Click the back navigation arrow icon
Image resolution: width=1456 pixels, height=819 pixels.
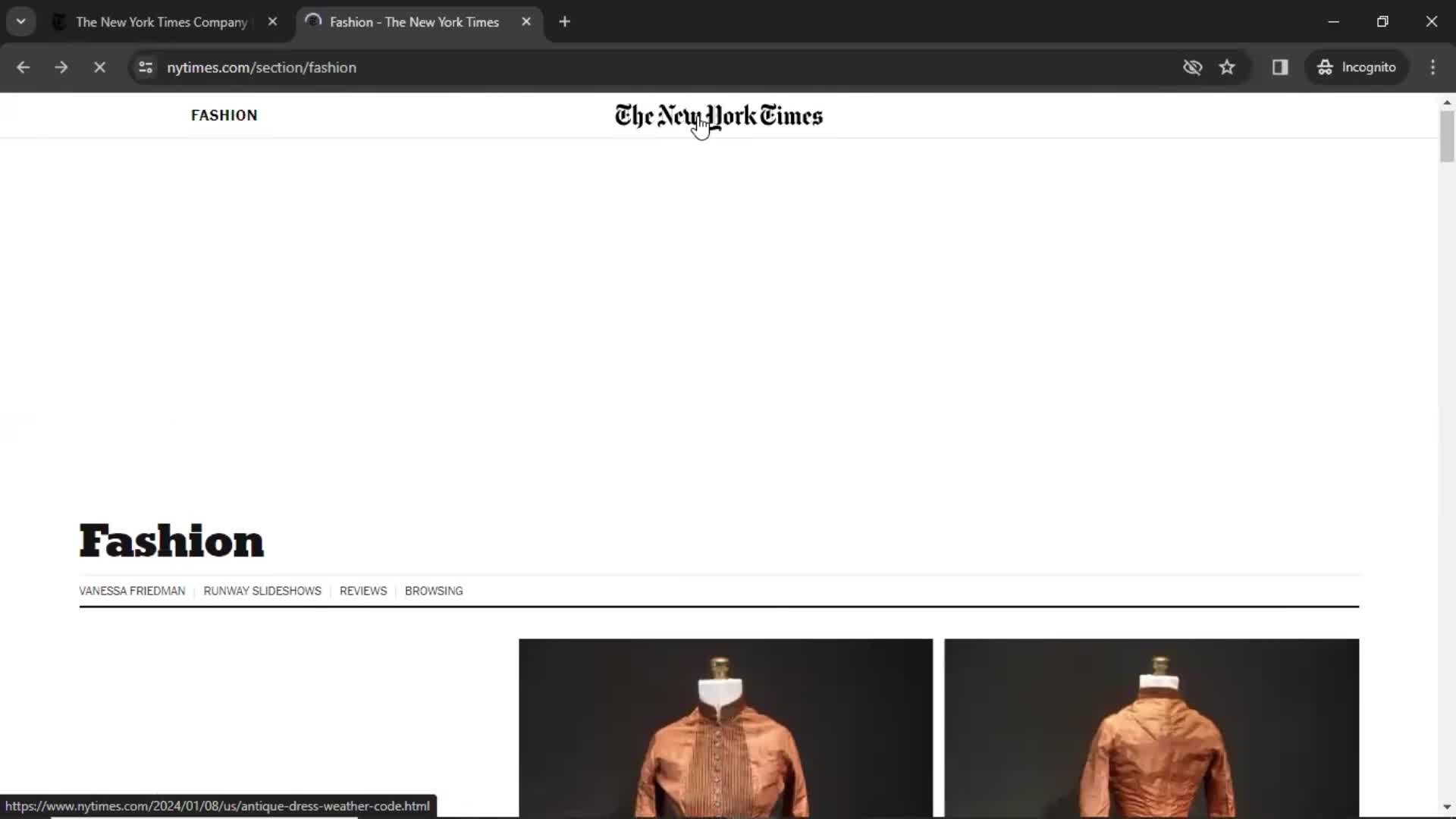tap(24, 68)
